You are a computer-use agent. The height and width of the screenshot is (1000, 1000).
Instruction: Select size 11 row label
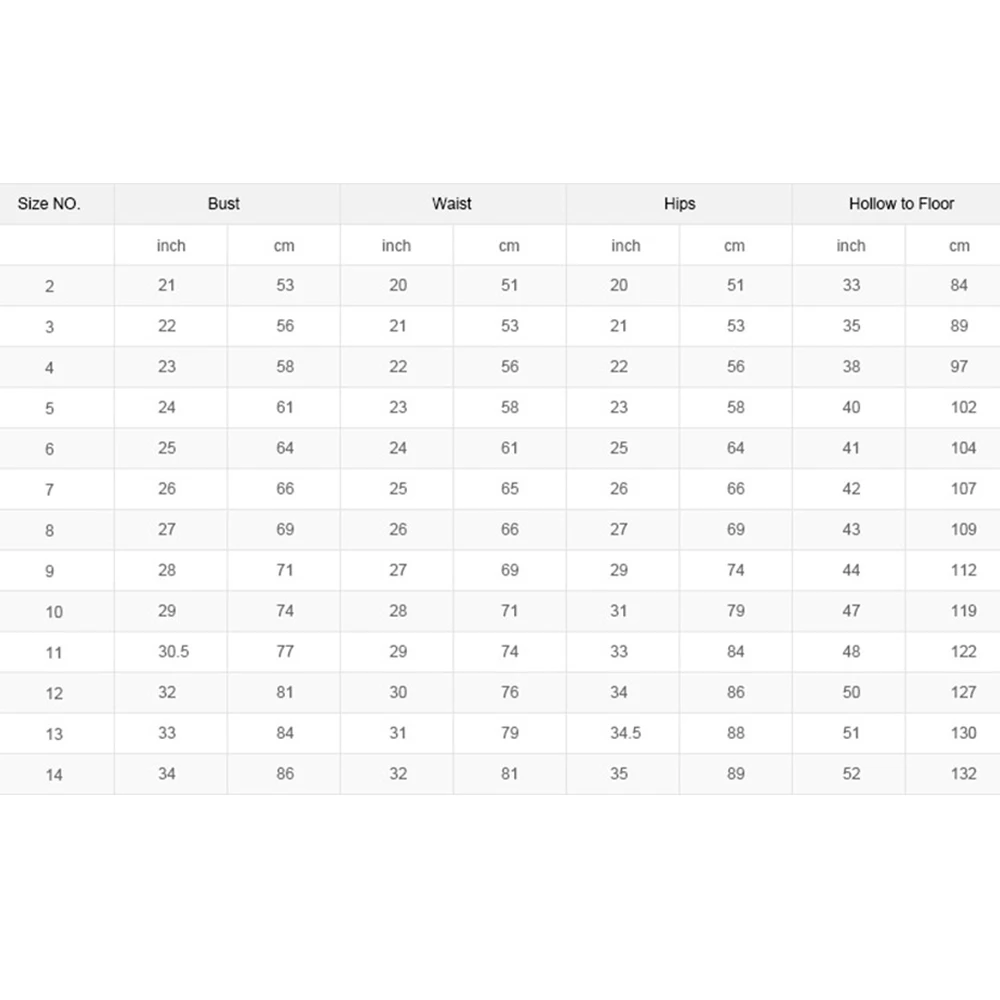(x=54, y=653)
